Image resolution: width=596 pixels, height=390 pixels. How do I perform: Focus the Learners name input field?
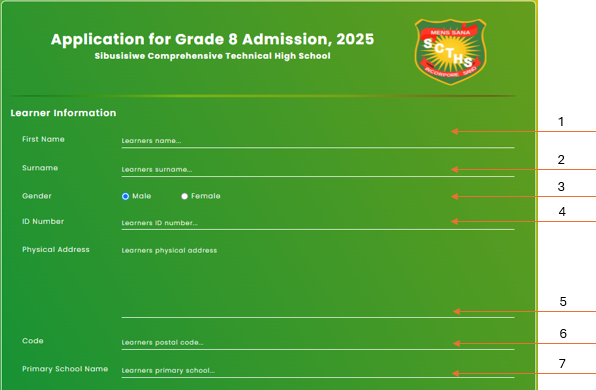[x=318, y=141]
